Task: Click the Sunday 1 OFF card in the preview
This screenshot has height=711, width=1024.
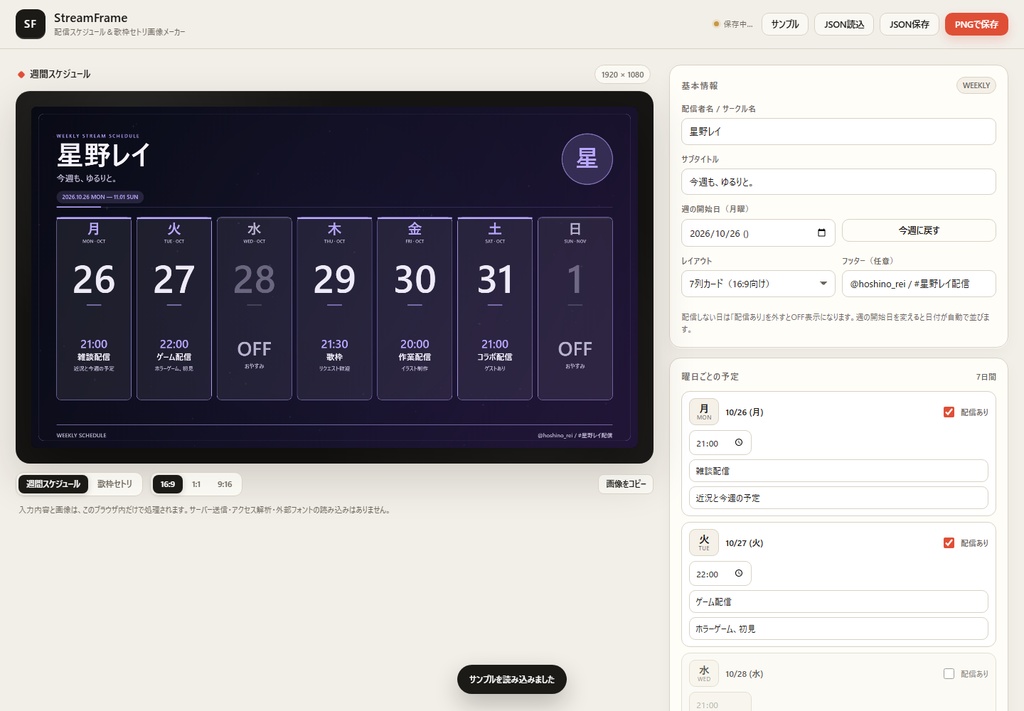Action: click(575, 308)
